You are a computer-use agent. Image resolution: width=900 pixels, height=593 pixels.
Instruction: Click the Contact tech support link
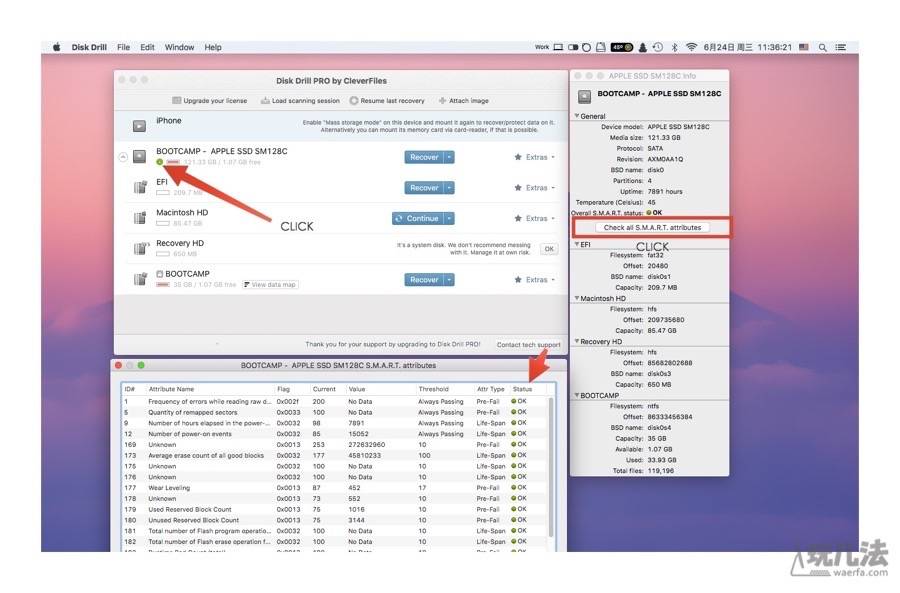pos(528,344)
